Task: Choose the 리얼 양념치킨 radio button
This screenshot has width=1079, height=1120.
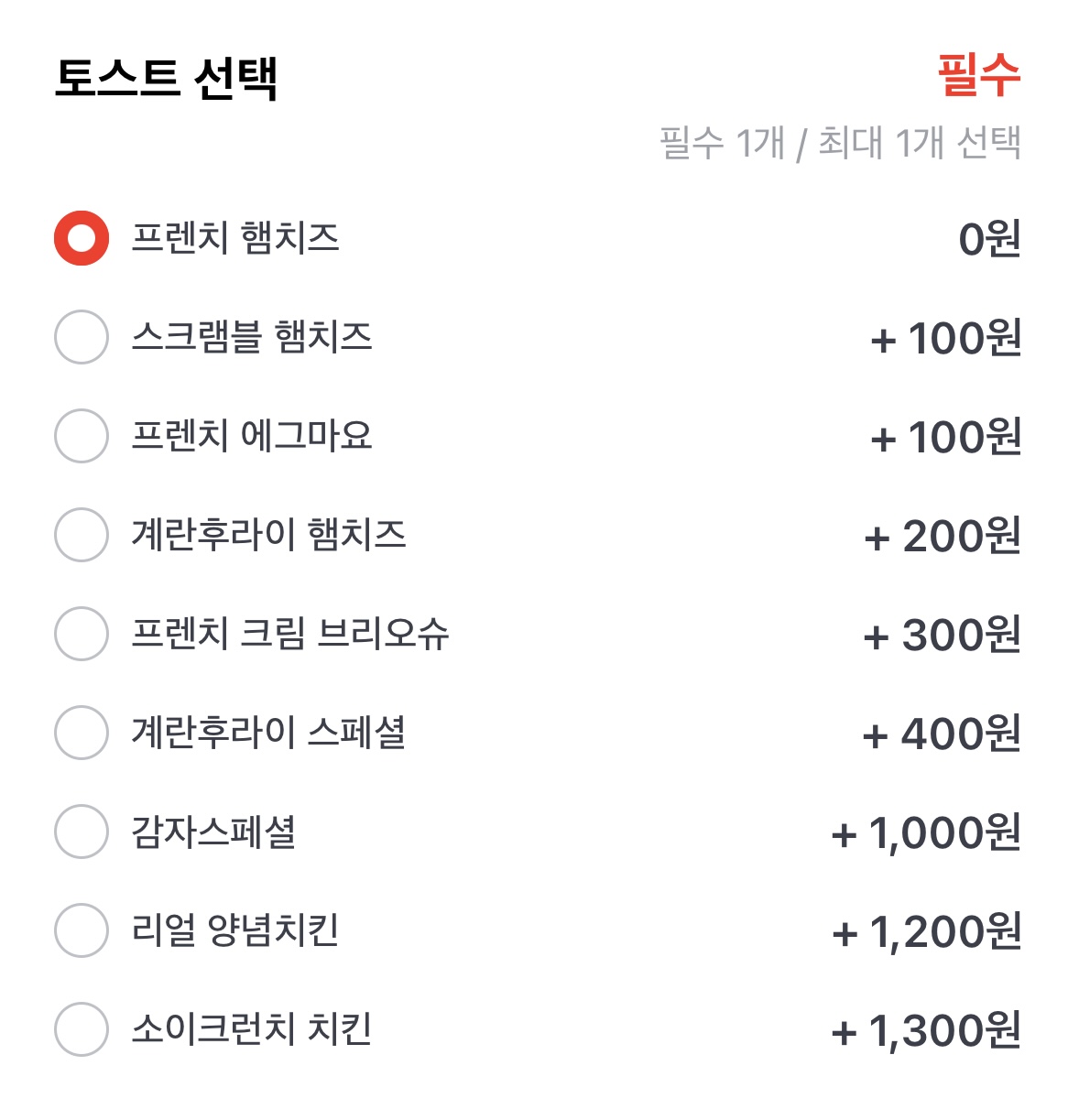Action: tap(82, 930)
